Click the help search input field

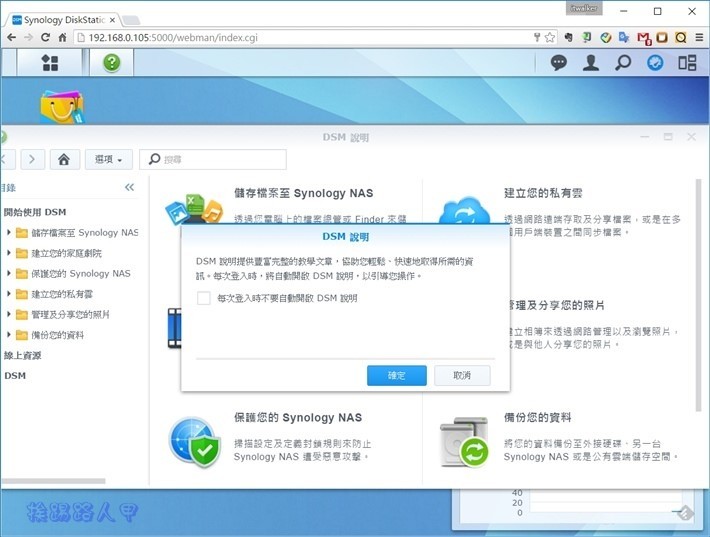point(213,159)
